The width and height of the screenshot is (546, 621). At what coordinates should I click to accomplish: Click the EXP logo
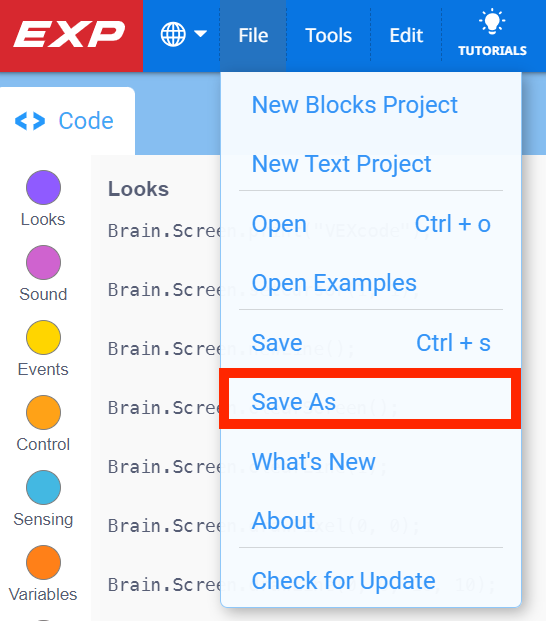70,34
